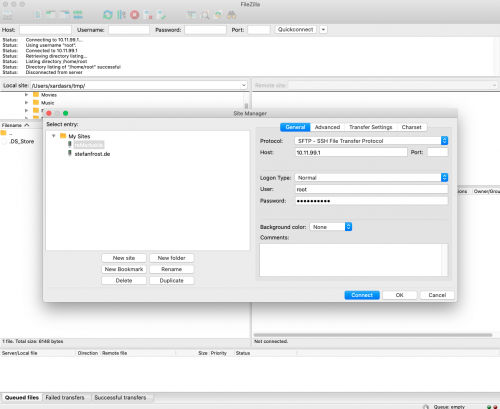This screenshot has height=409, width=500.
Task: Switch to the Advanced tab
Action: pos(327,127)
